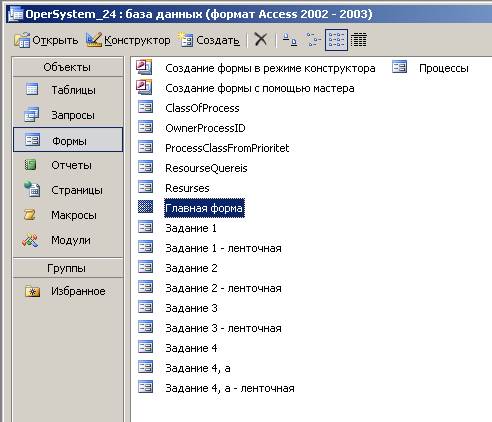The image size is (492, 422).
Task: Click the database icon in the title bar
Action: (16, 14)
